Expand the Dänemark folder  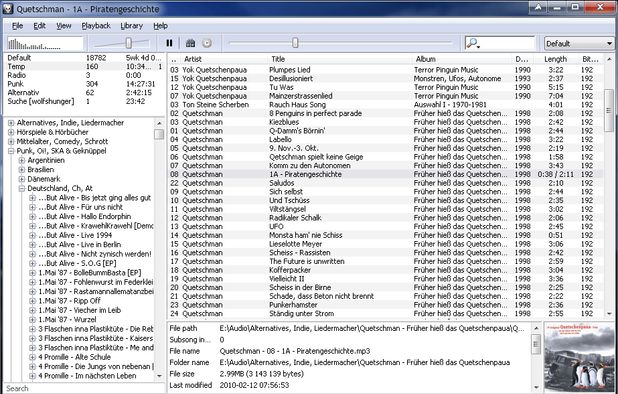22,179
